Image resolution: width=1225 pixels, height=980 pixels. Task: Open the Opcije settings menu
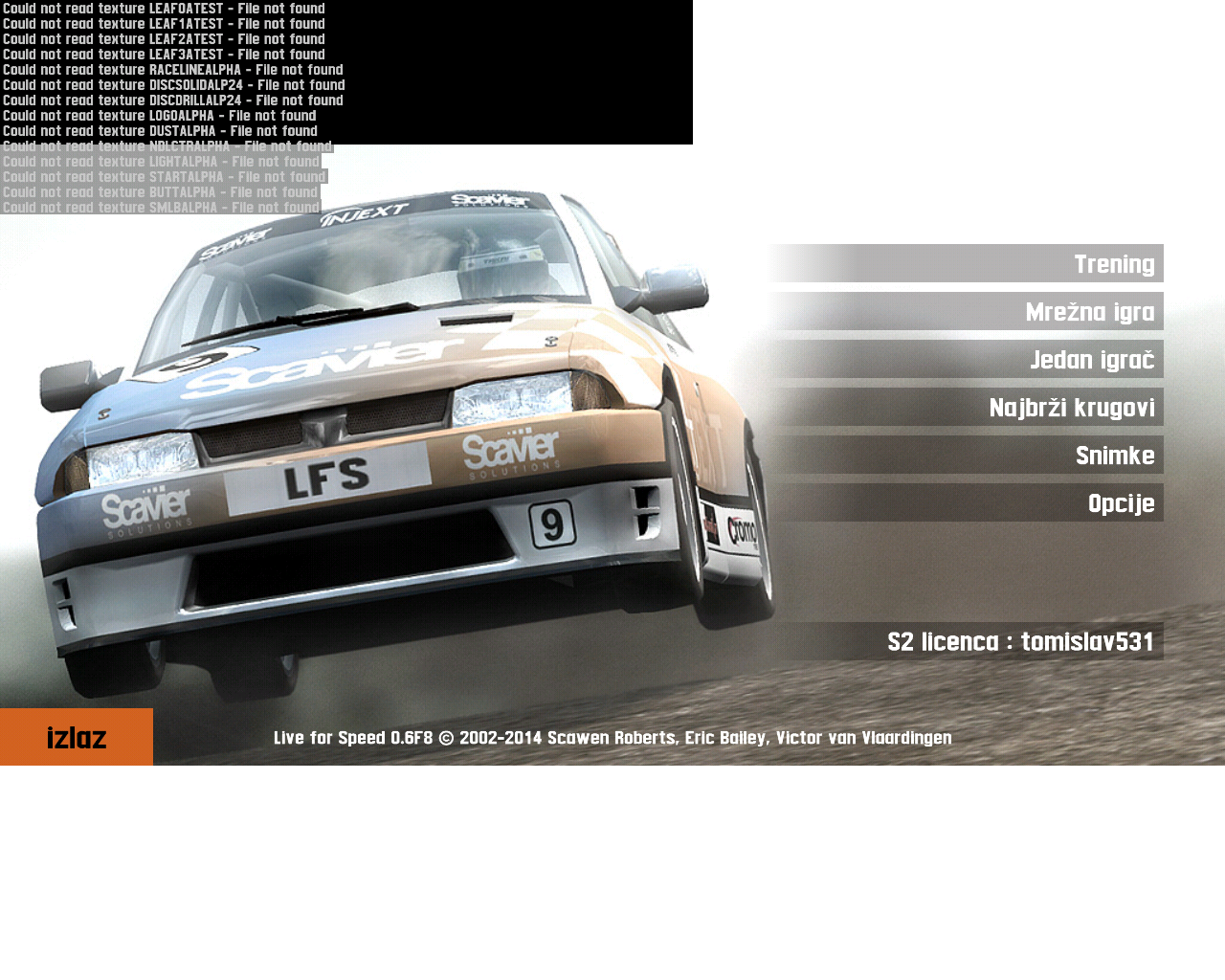coord(965,502)
